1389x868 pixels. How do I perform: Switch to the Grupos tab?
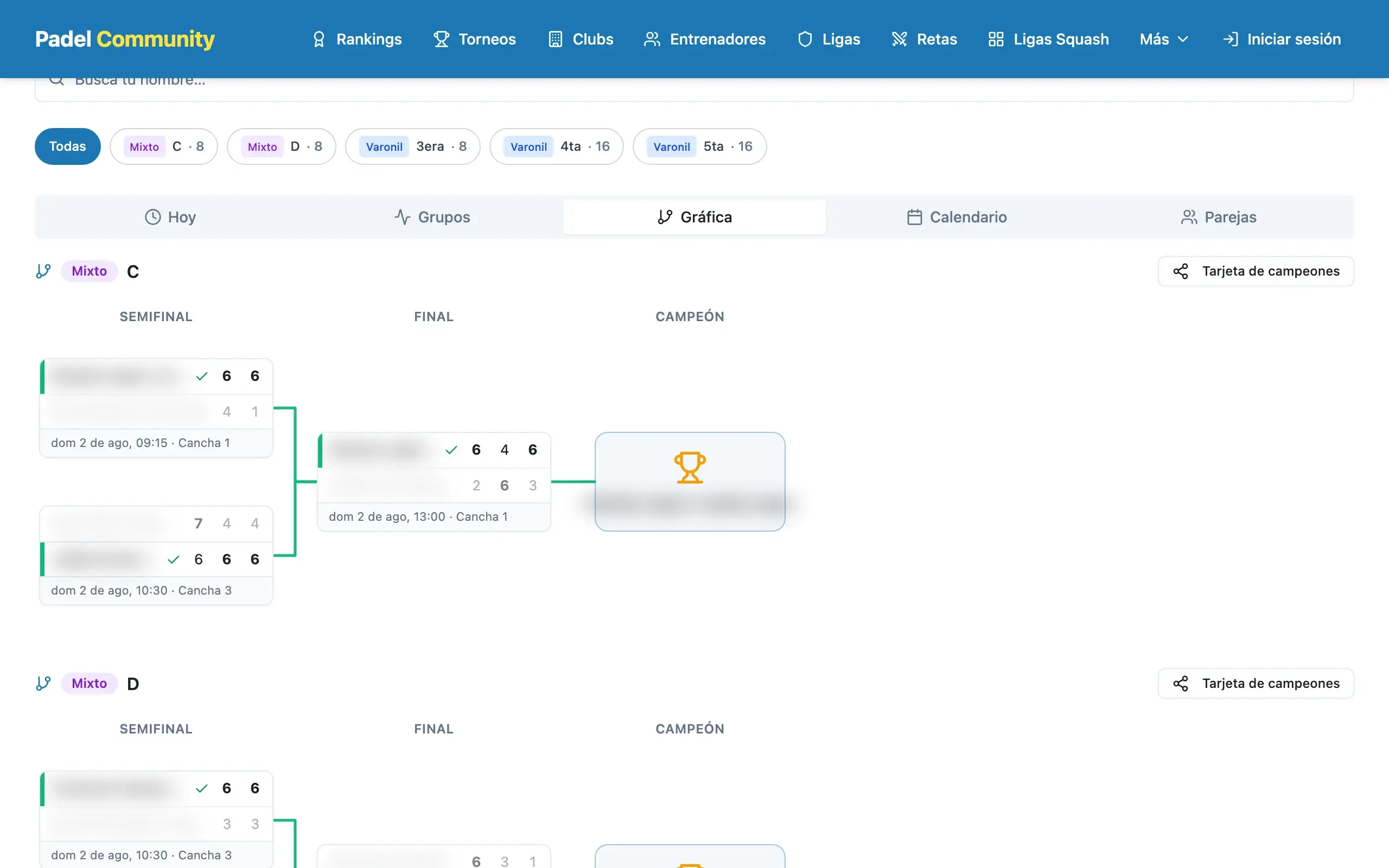432,217
